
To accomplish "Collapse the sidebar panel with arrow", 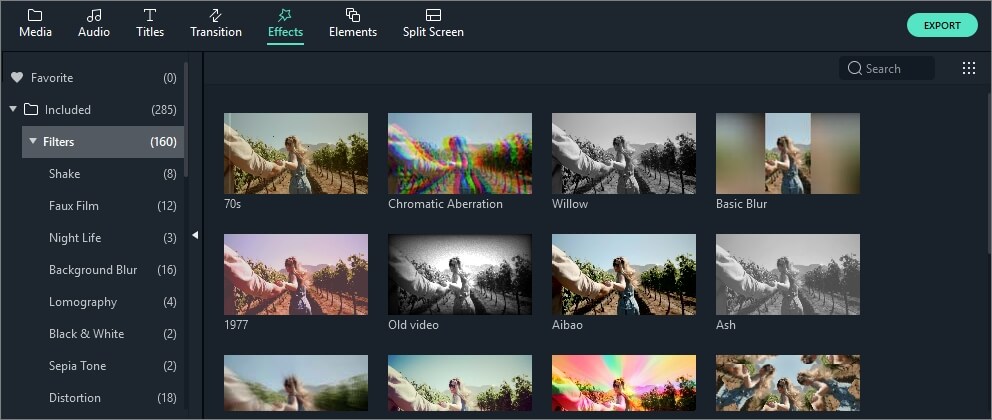I will (195, 235).
